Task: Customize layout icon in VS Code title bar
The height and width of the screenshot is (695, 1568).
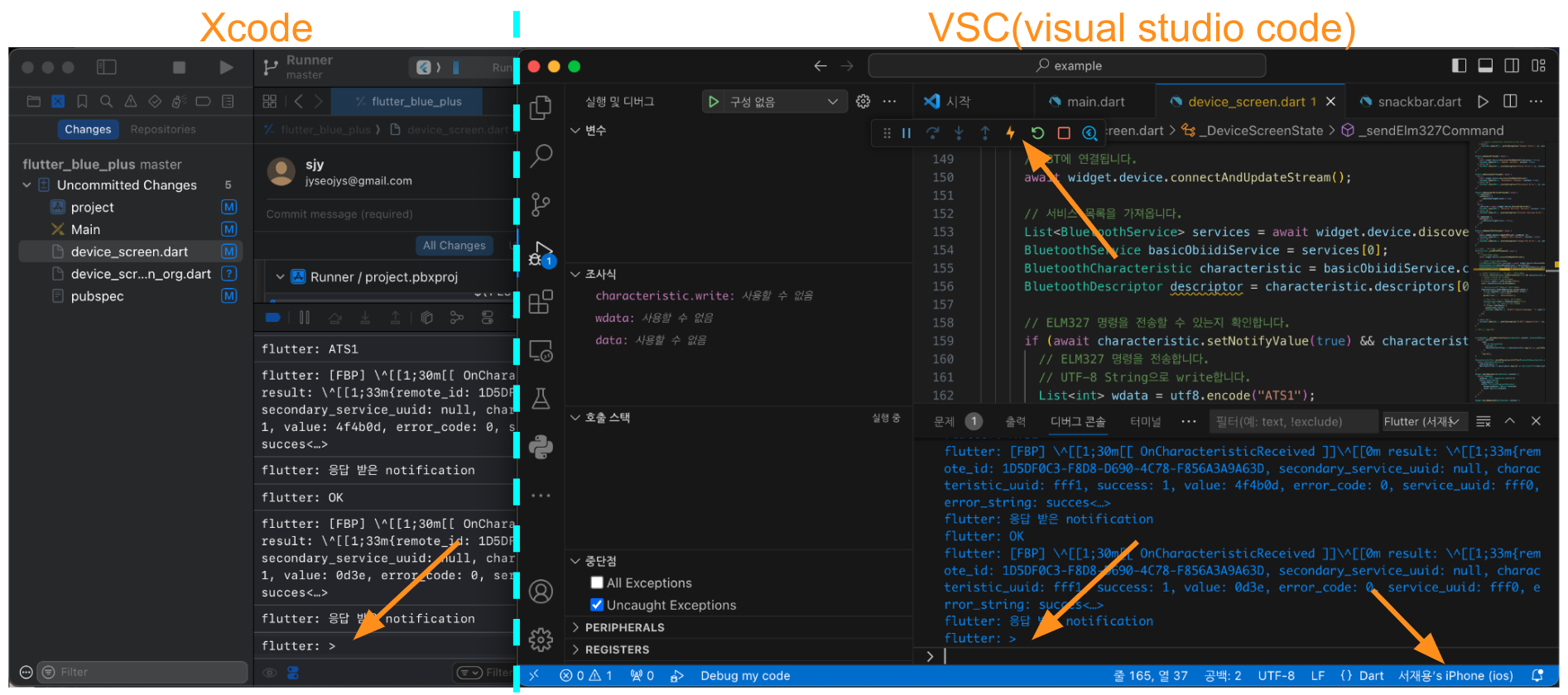Action: (1538, 65)
